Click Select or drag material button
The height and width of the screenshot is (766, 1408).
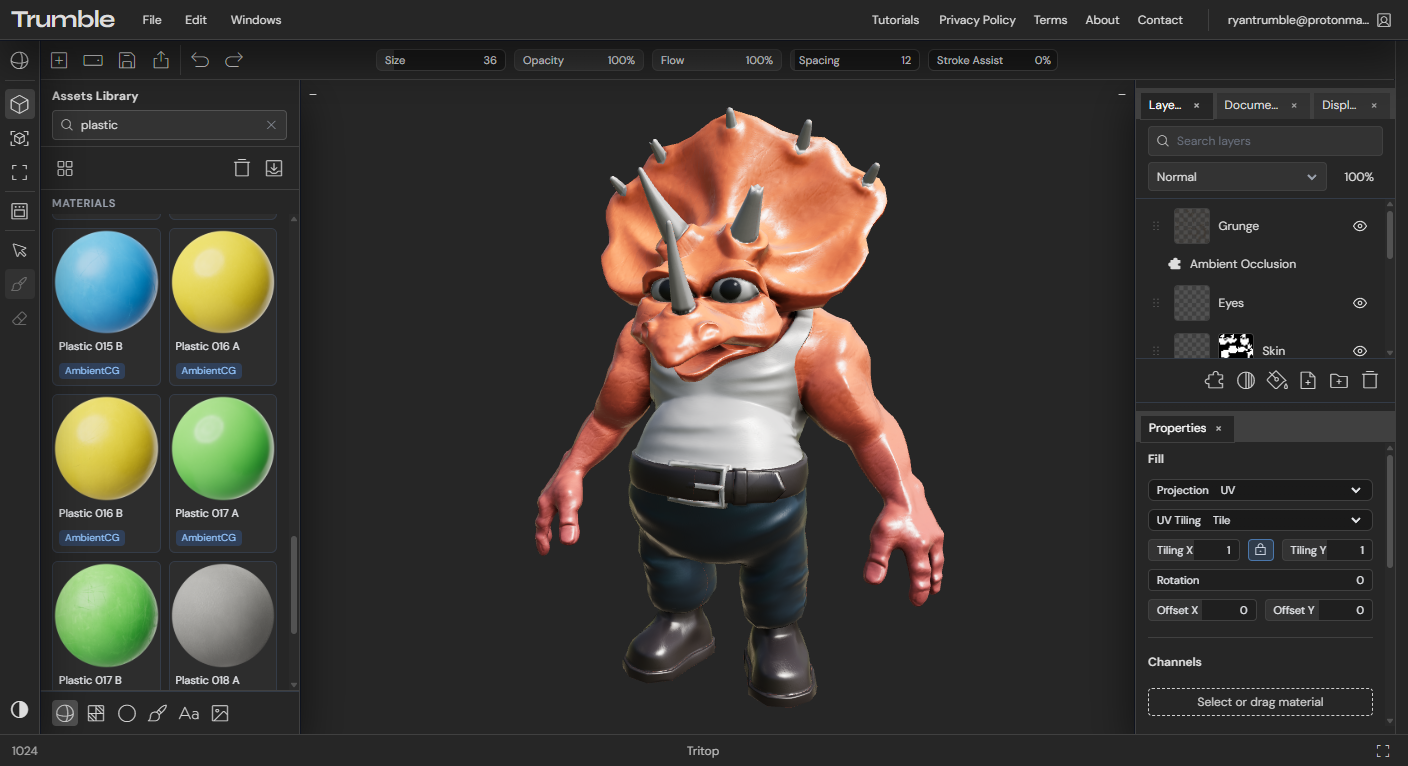1259,702
